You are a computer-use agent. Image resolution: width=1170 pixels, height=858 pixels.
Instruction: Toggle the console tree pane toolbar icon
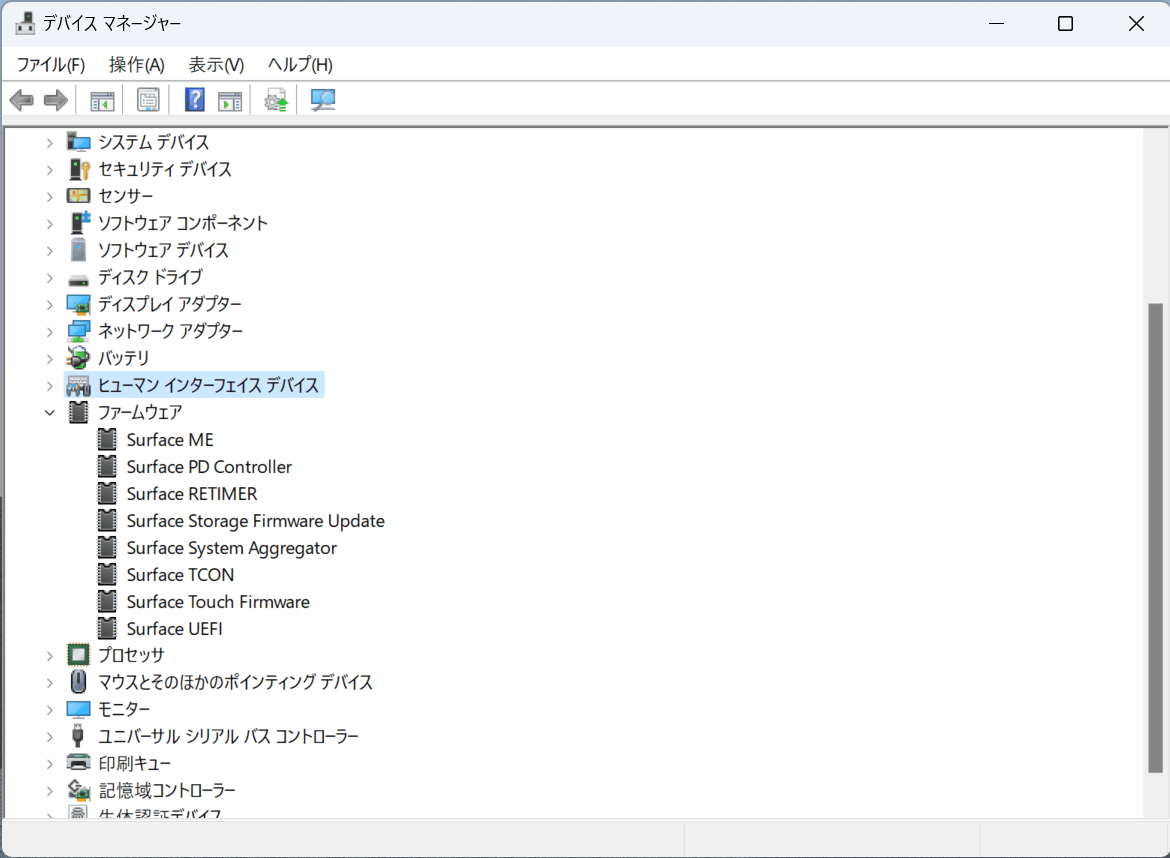coord(102,100)
